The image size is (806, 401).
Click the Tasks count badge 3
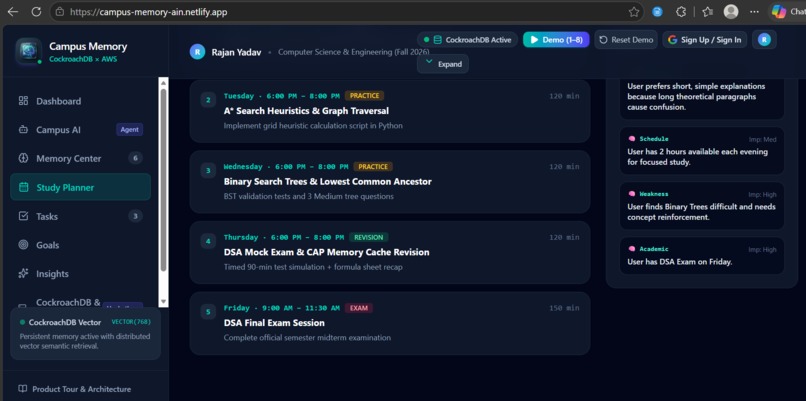[x=135, y=216]
